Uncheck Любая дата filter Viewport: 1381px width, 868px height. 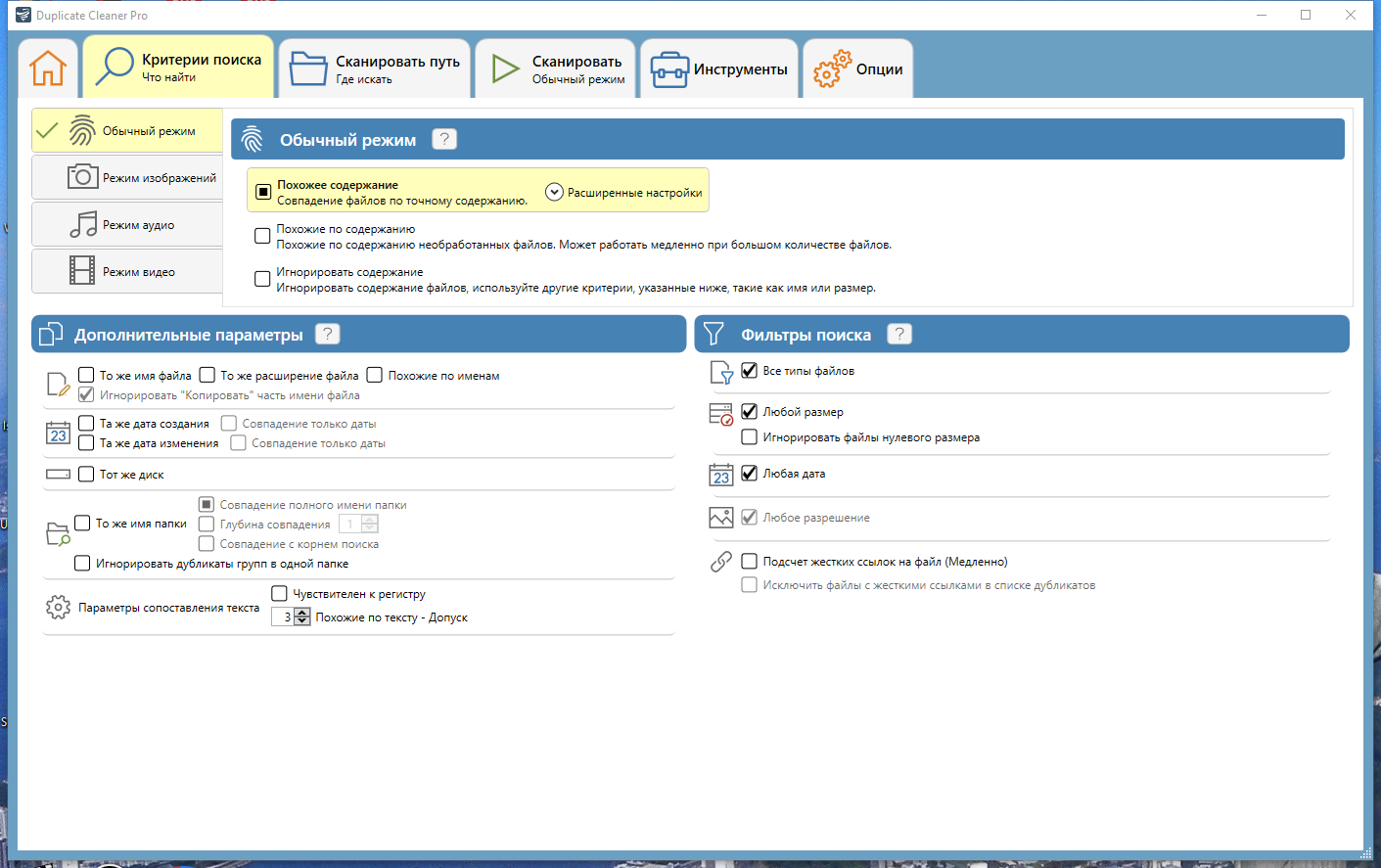pyautogui.click(x=749, y=473)
